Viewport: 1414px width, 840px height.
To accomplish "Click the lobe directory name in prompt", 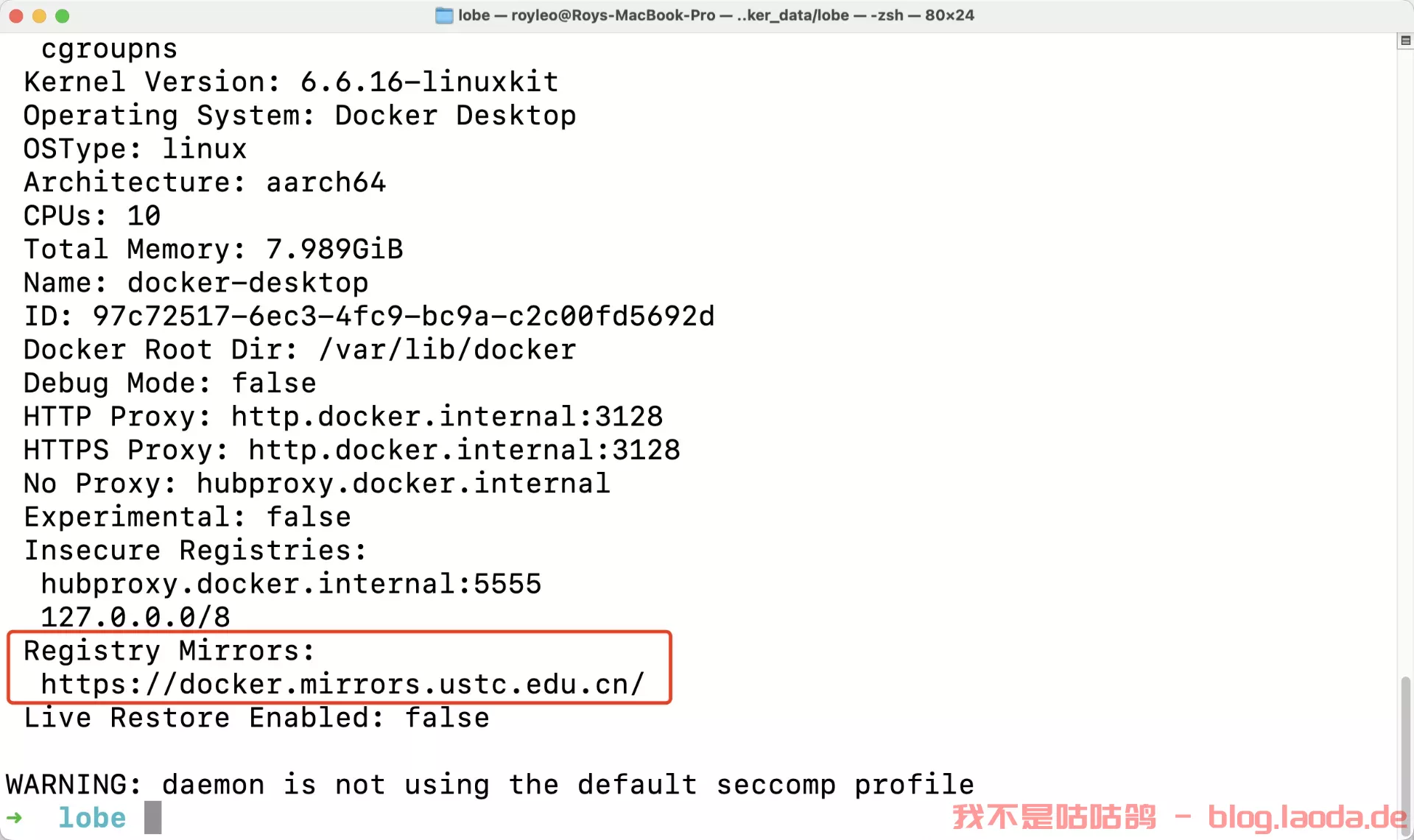I will coord(92,818).
